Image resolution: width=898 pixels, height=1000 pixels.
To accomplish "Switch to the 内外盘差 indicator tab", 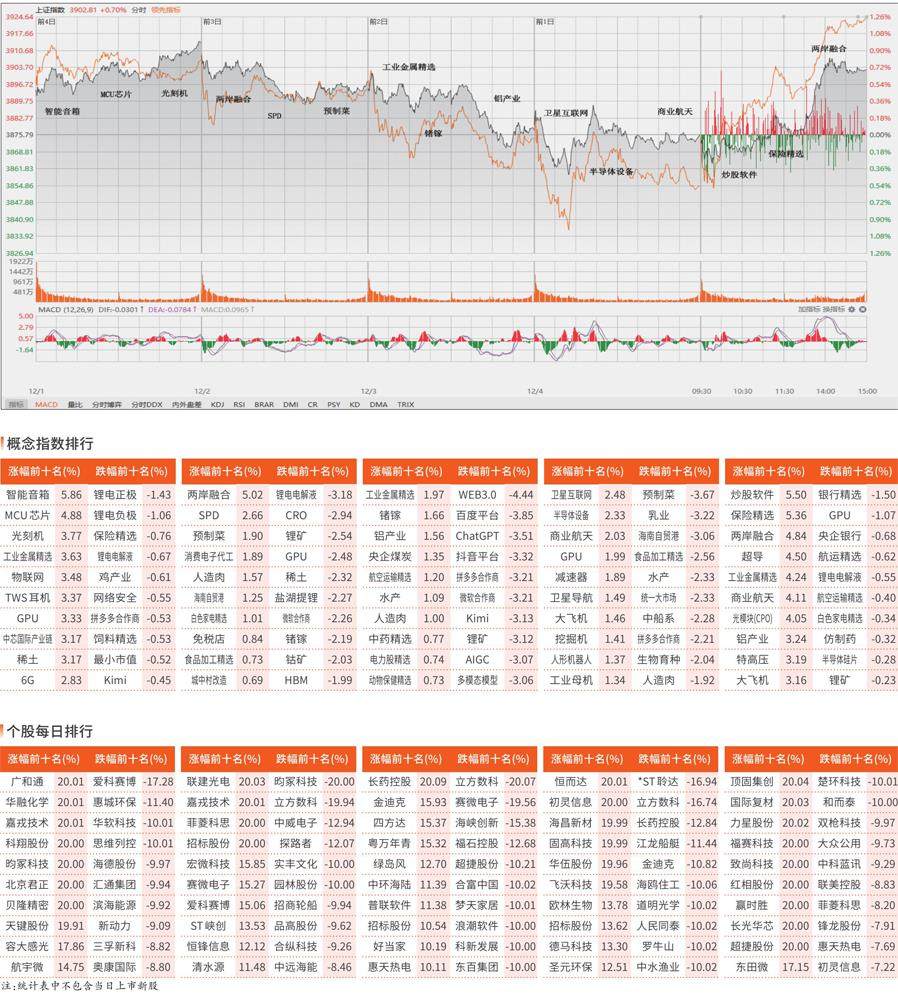I will [x=186, y=404].
